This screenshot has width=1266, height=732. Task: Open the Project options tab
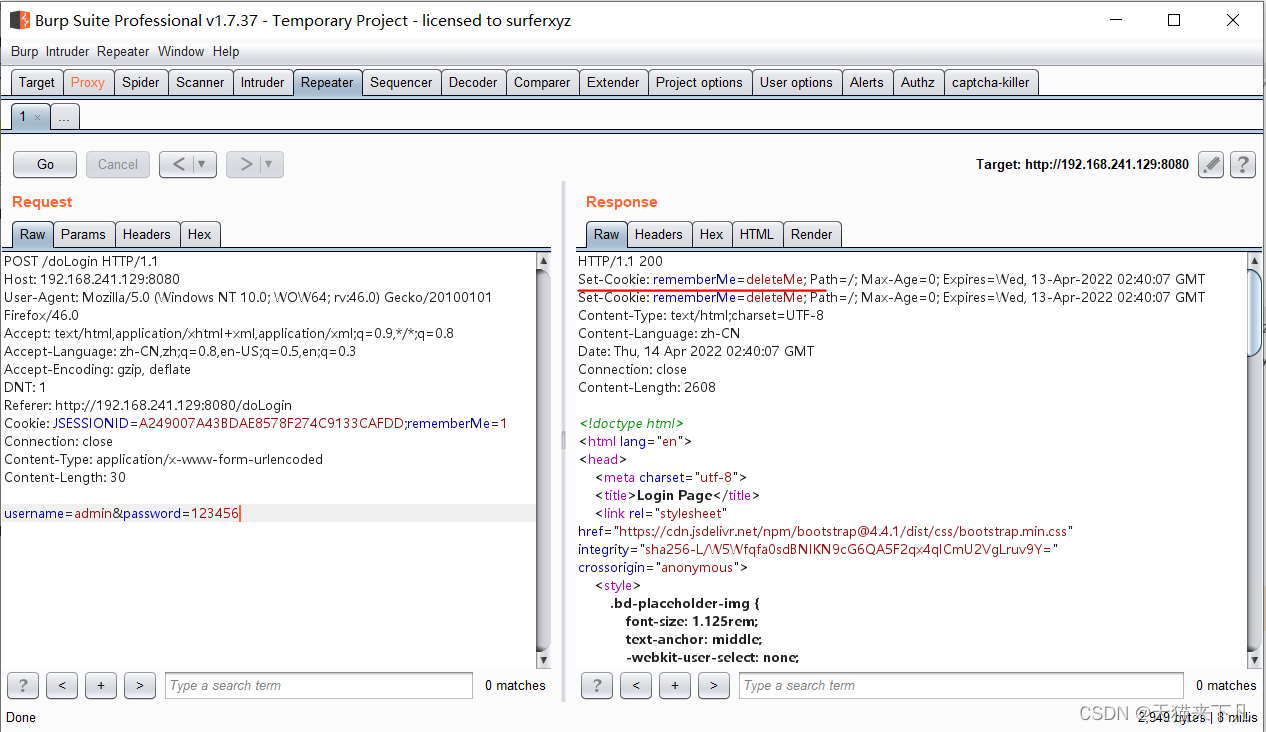(x=699, y=82)
